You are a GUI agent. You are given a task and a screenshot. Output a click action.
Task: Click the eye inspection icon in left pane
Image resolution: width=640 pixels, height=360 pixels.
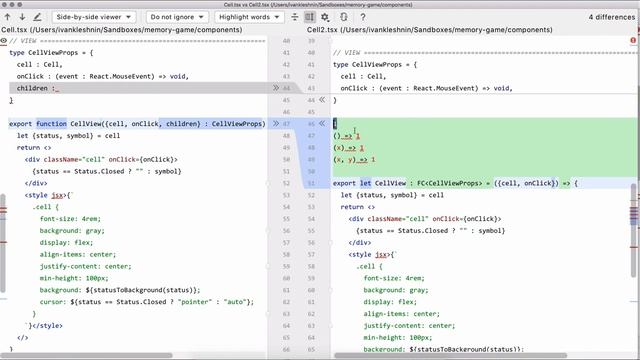pyautogui.click(x=4, y=41)
